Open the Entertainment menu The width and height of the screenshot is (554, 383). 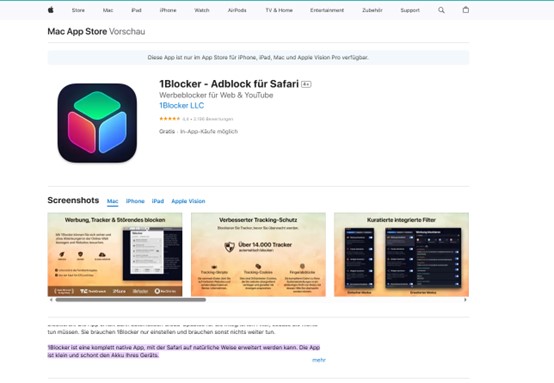coord(327,10)
